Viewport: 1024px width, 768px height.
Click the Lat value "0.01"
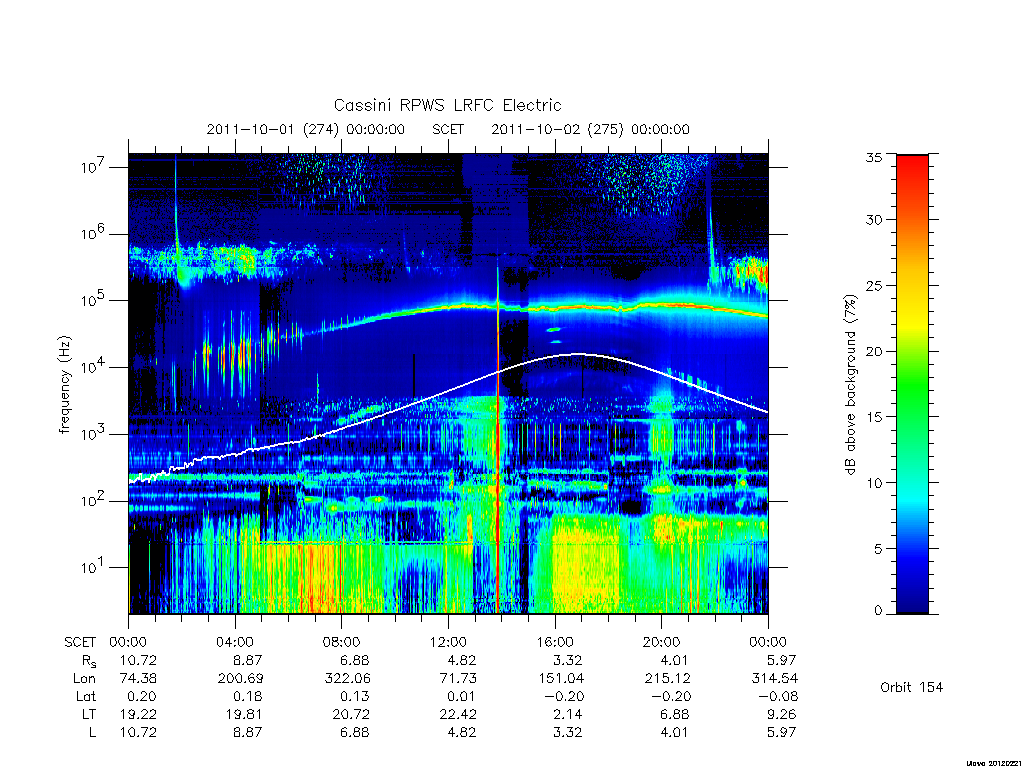pyautogui.click(x=460, y=696)
